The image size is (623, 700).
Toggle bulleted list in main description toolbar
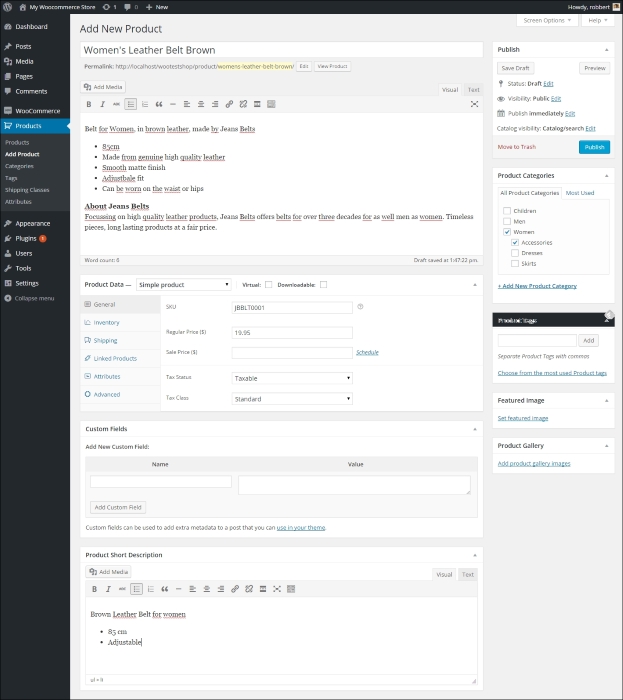click(x=131, y=104)
